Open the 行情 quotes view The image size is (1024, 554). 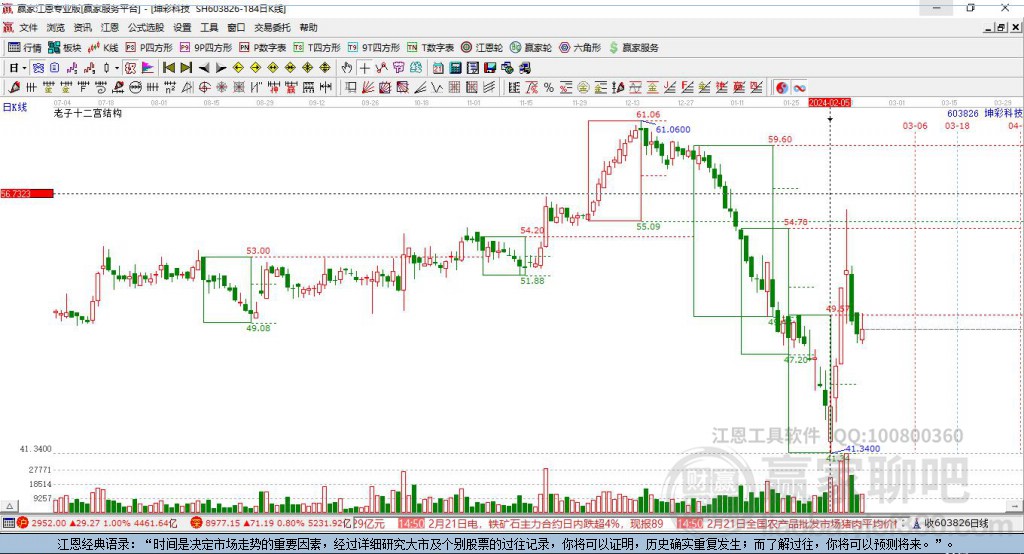click(25, 48)
